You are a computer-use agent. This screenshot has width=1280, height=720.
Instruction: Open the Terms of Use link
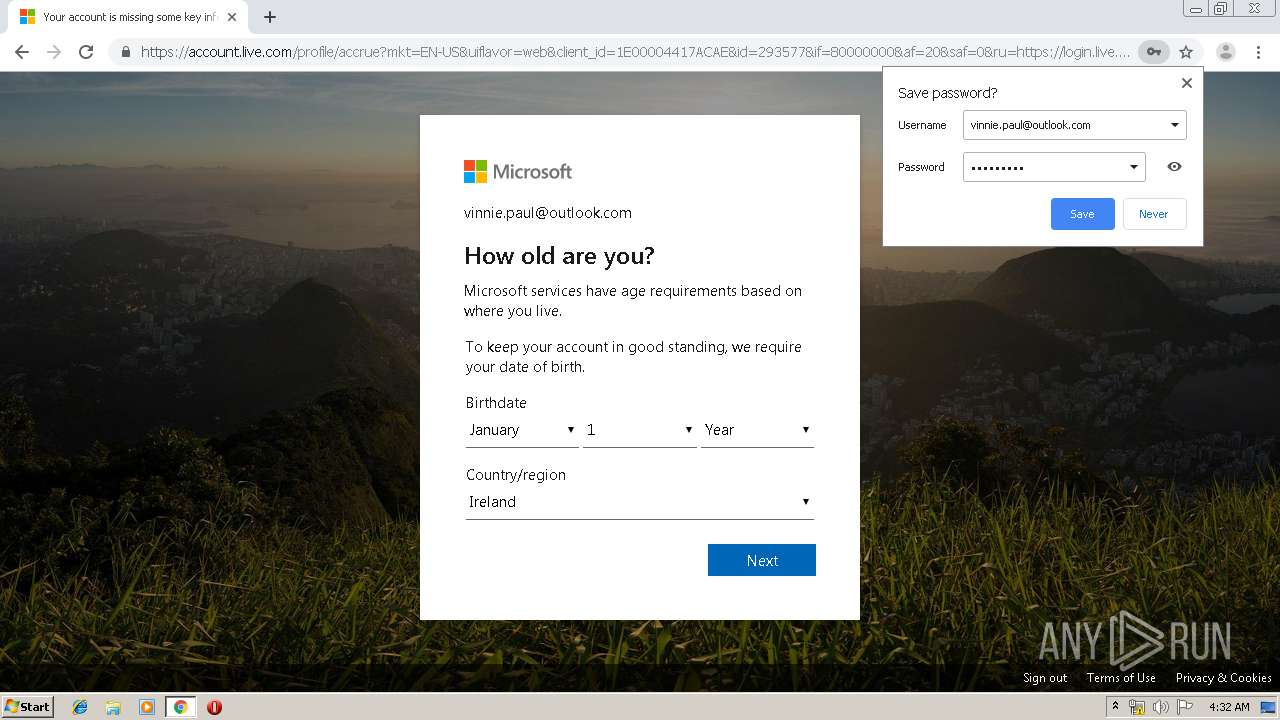pos(1121,678)
